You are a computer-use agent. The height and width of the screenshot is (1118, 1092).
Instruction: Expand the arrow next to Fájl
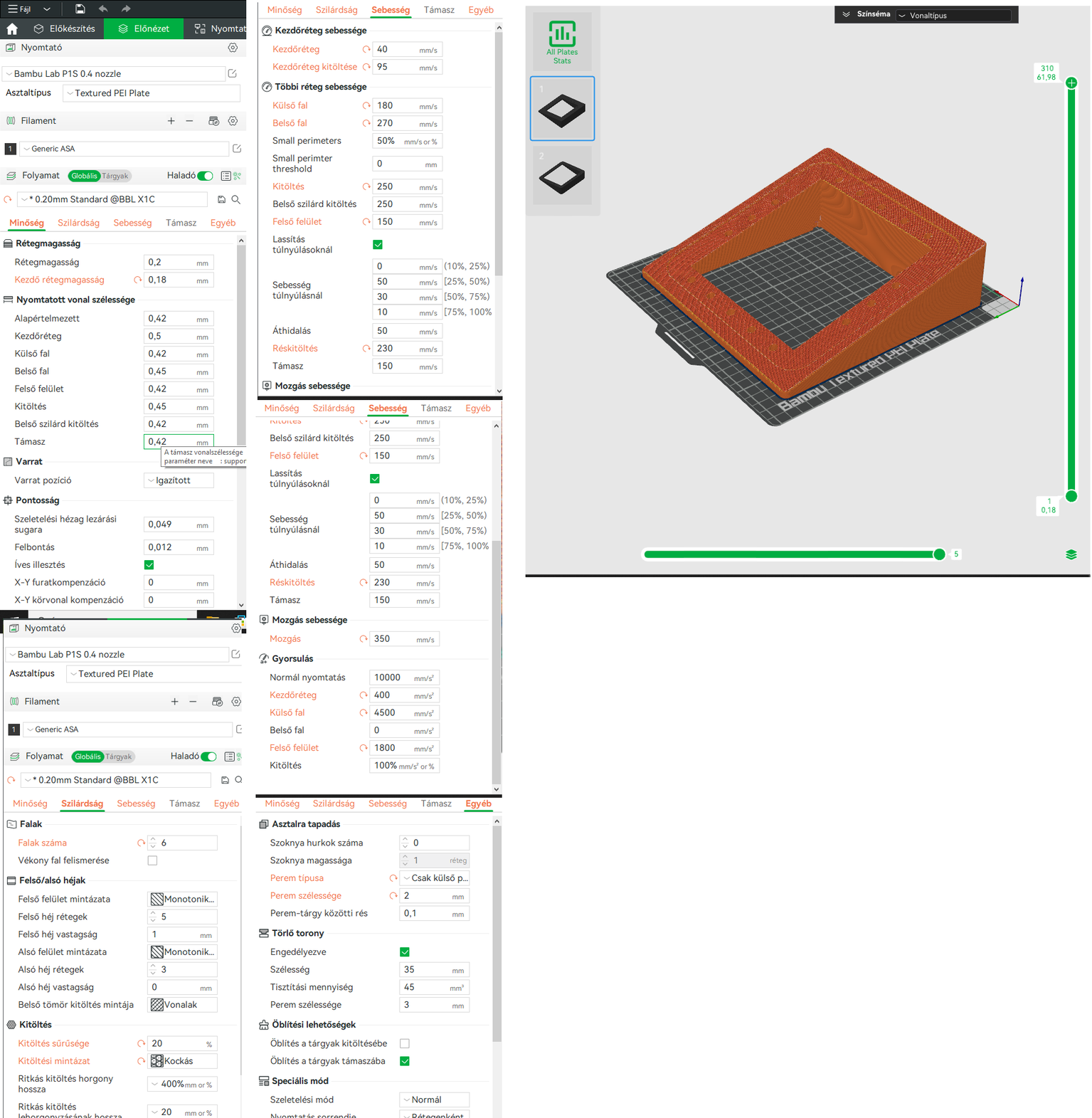point(47,9)
